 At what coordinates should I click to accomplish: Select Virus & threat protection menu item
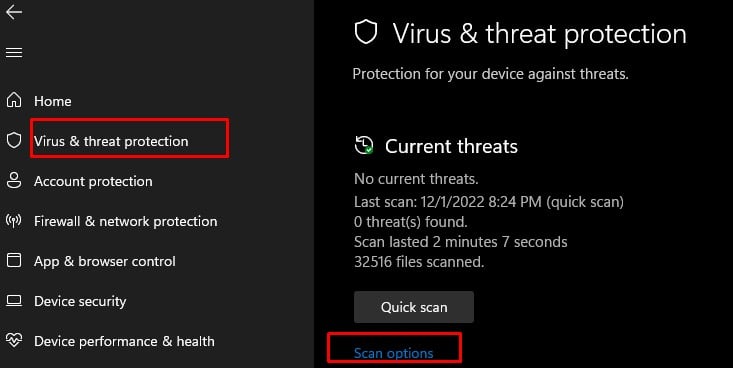[x=111, y=141]
